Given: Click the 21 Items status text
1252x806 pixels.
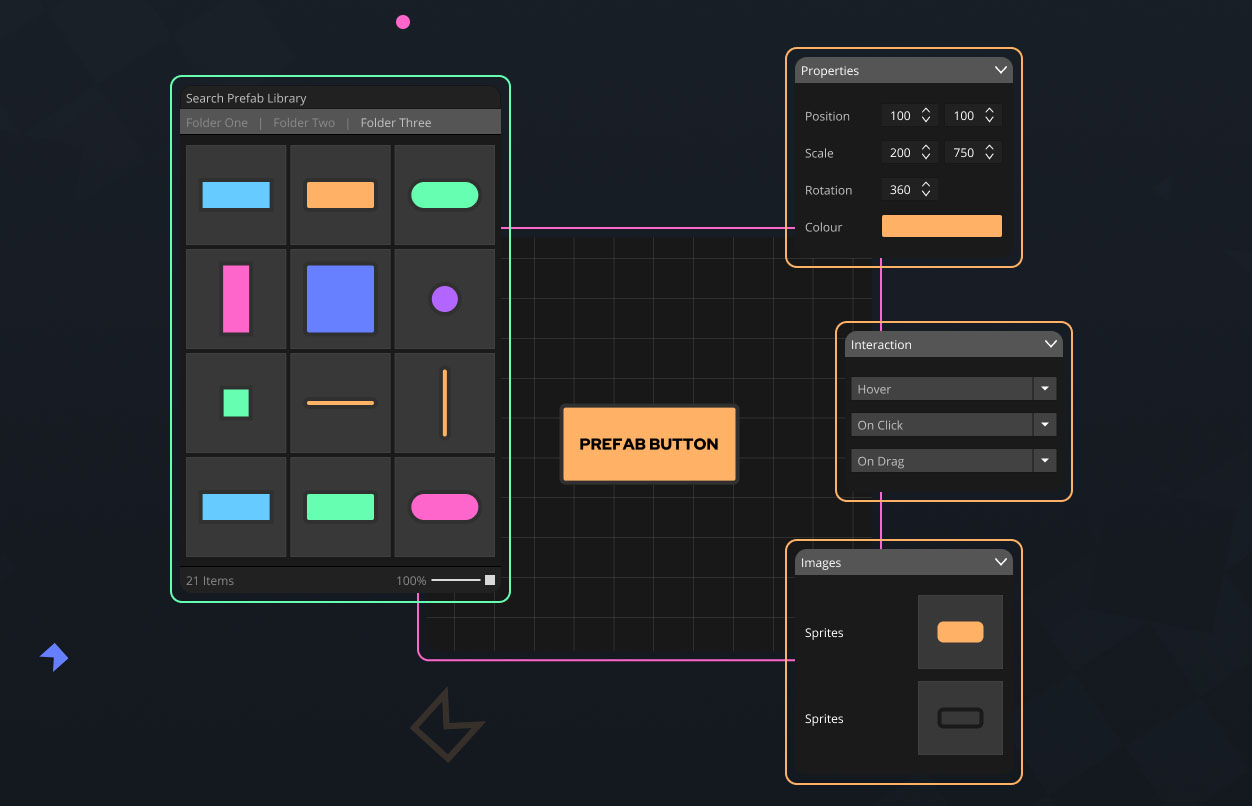Looking at the screenshot, I should (x=210, y=581).
